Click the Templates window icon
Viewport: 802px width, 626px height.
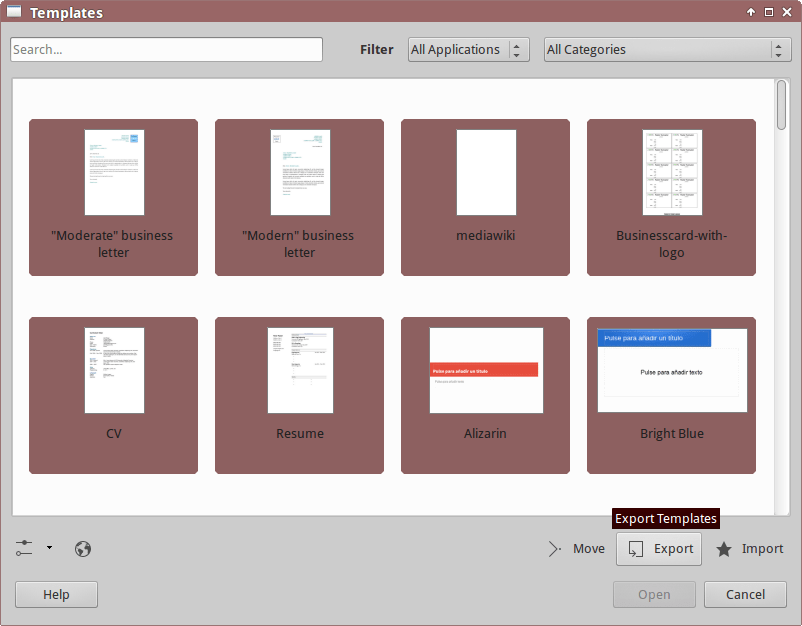13,12
